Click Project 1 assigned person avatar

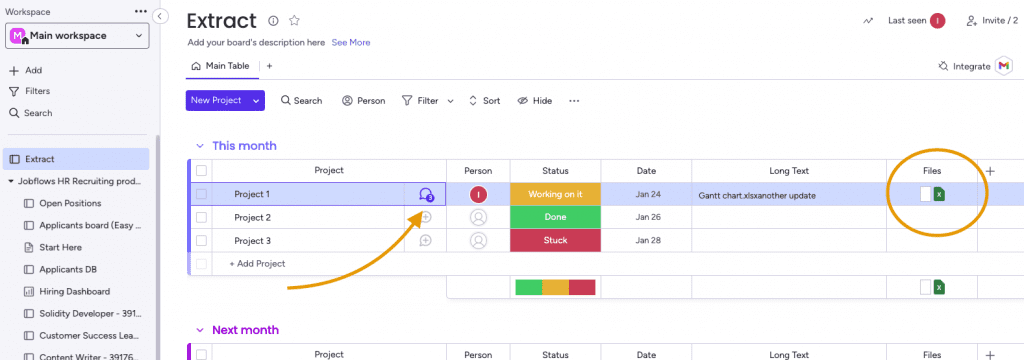pyautogui.click(x=479, y=194)
